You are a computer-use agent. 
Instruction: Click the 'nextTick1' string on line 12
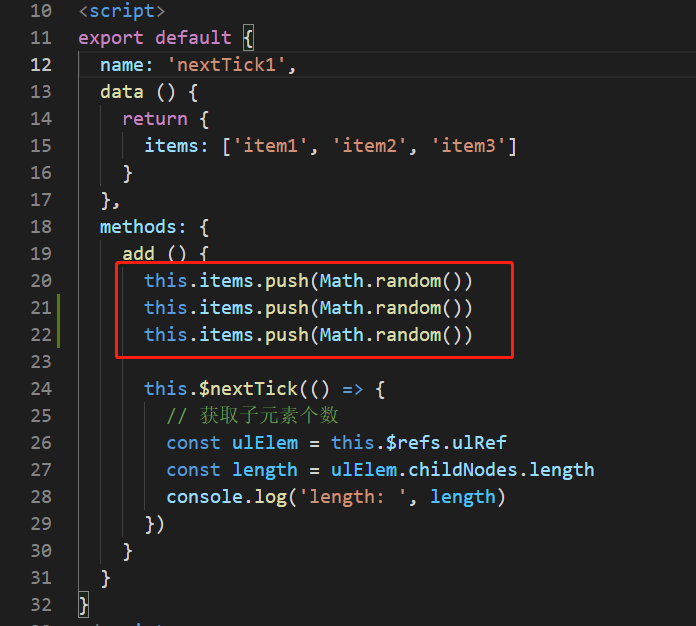click(x=226, y=65)
